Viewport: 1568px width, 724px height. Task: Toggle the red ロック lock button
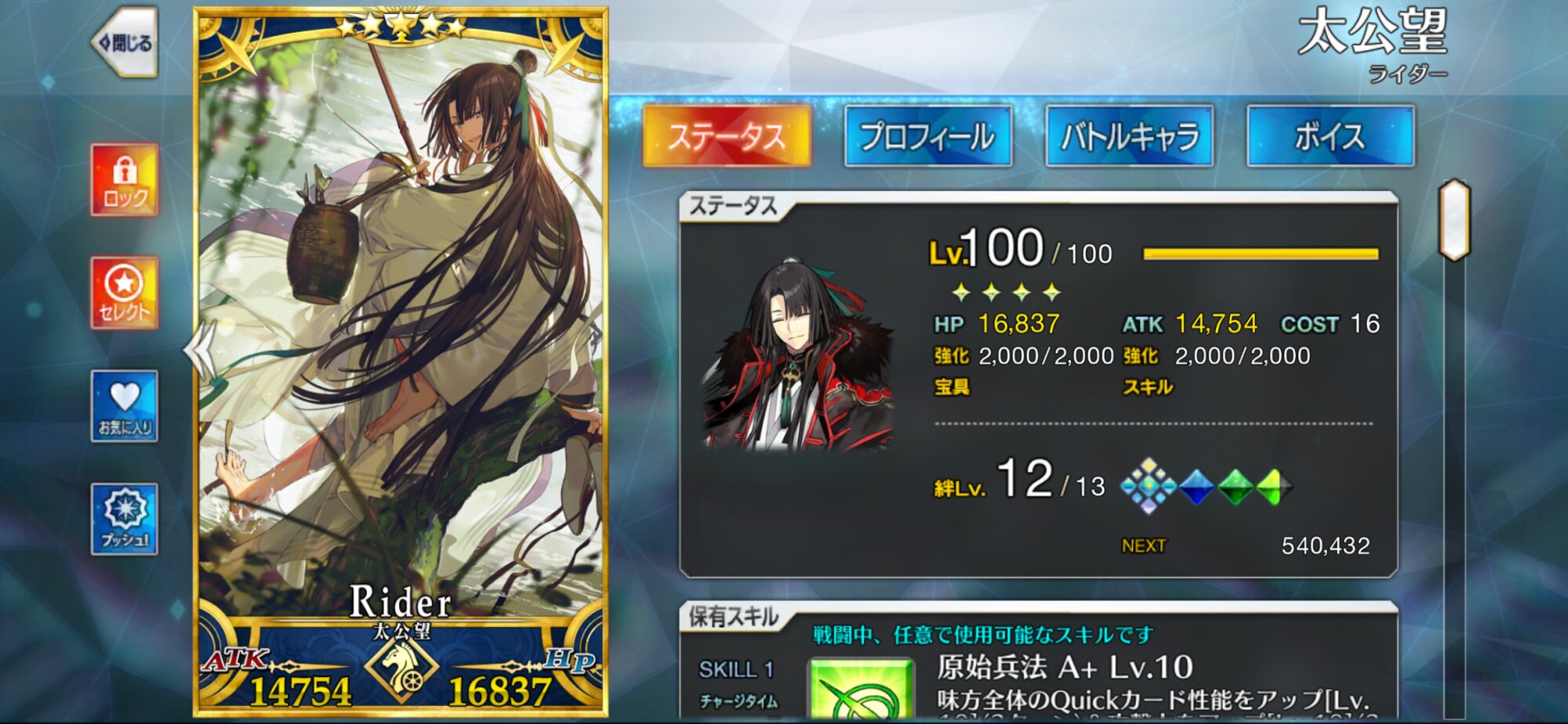[x=125, y=179]
